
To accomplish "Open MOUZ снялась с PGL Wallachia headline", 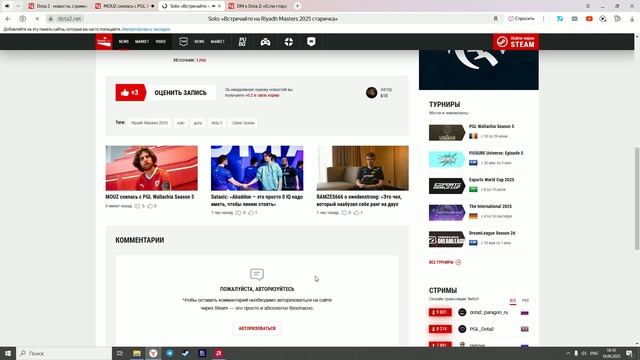I will point(150,197).
